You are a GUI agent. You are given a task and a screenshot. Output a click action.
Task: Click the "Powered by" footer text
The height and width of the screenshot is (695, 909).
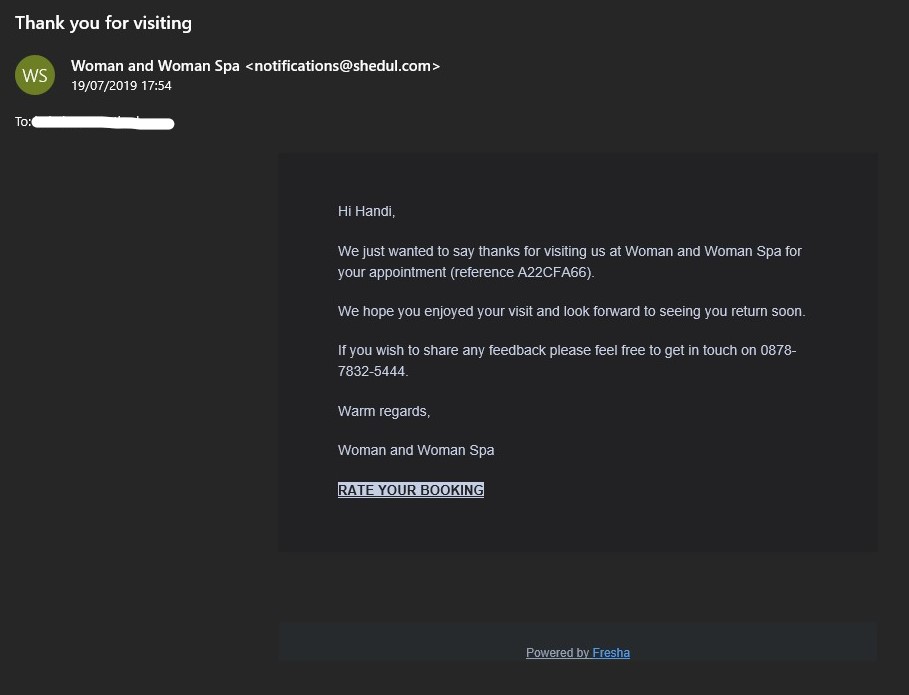coord(557,653)
